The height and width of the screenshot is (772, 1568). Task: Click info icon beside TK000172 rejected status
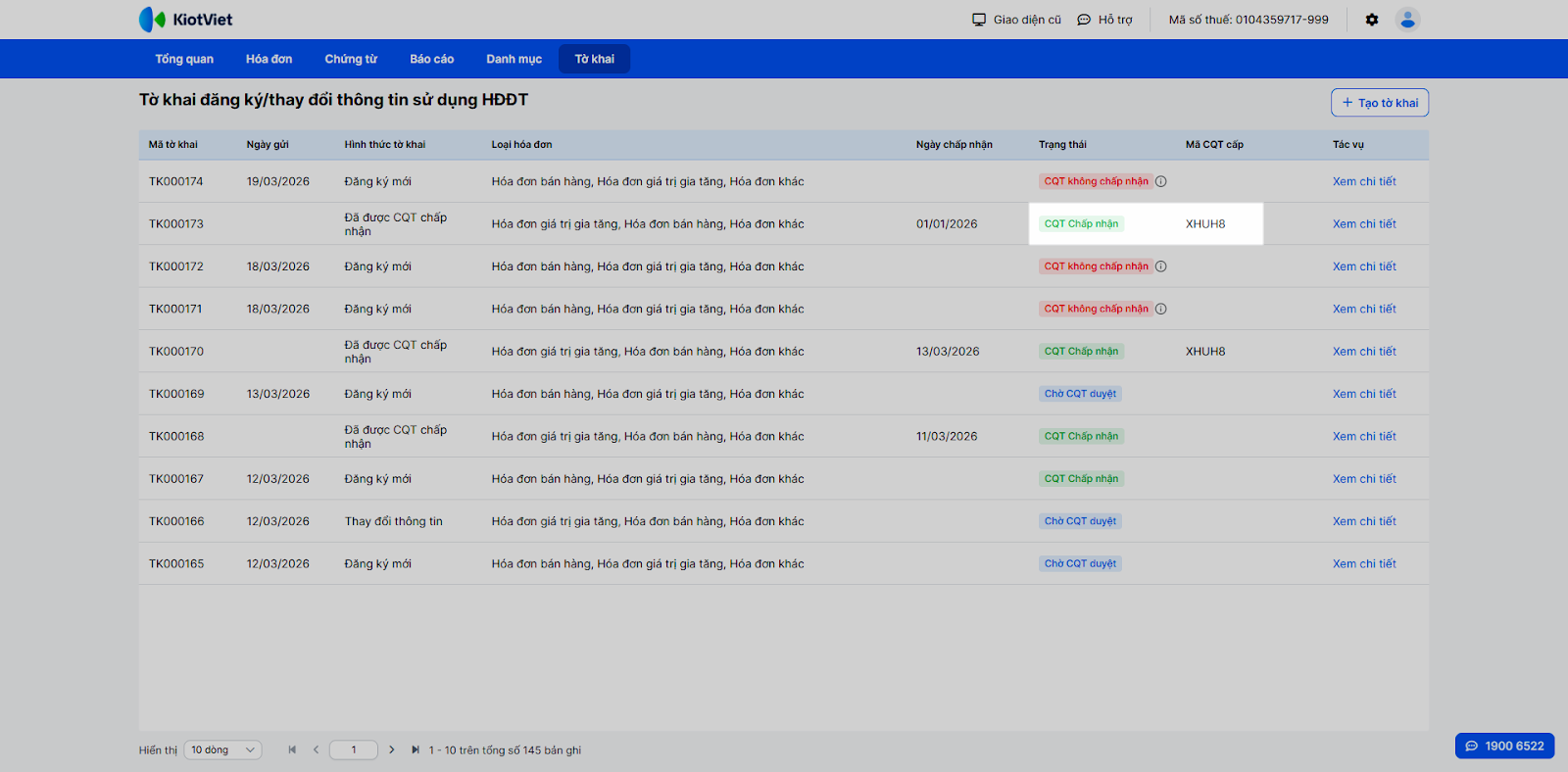pyautogui.click(x=1161, y=266)
